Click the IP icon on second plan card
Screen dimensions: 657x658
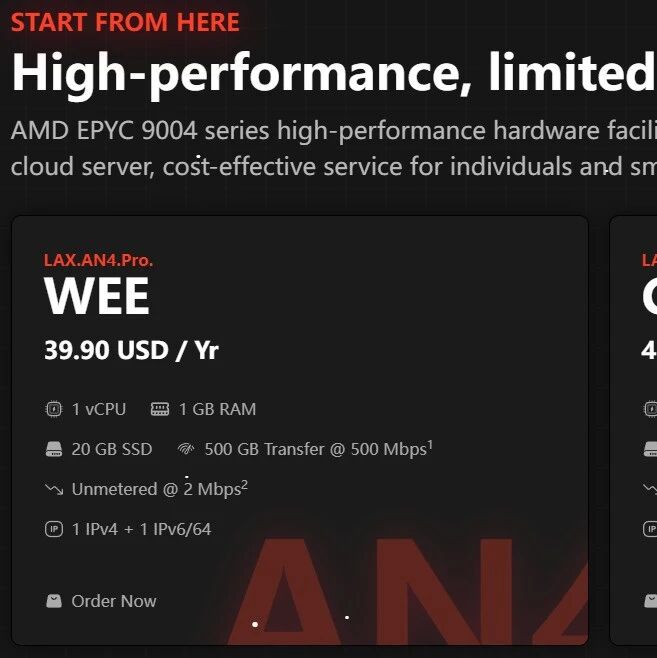[650, 529]
